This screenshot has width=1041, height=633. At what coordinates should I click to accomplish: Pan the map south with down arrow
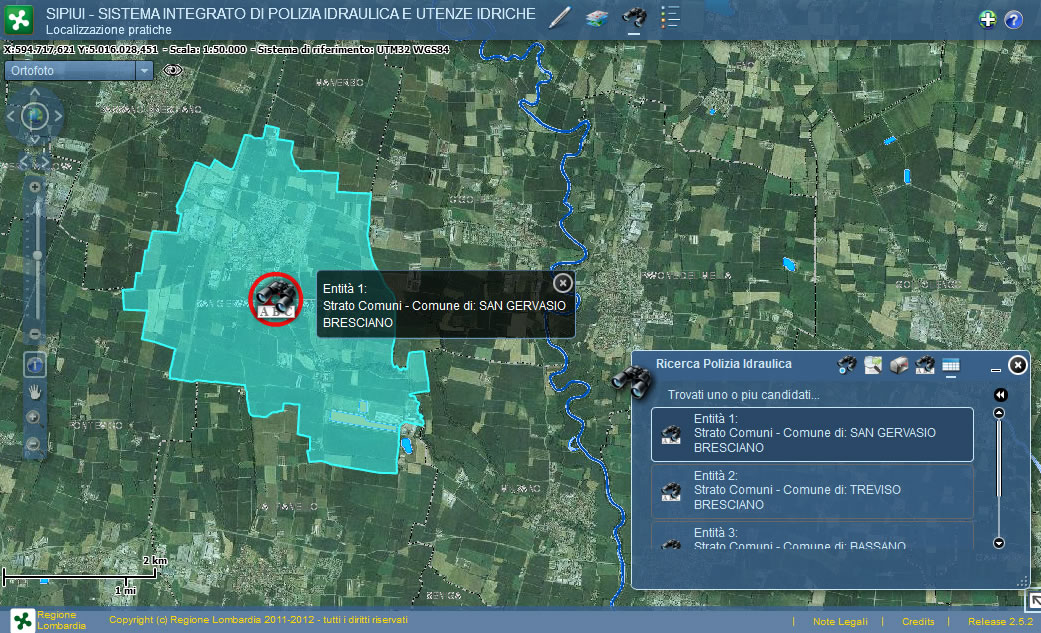point(35,140)
